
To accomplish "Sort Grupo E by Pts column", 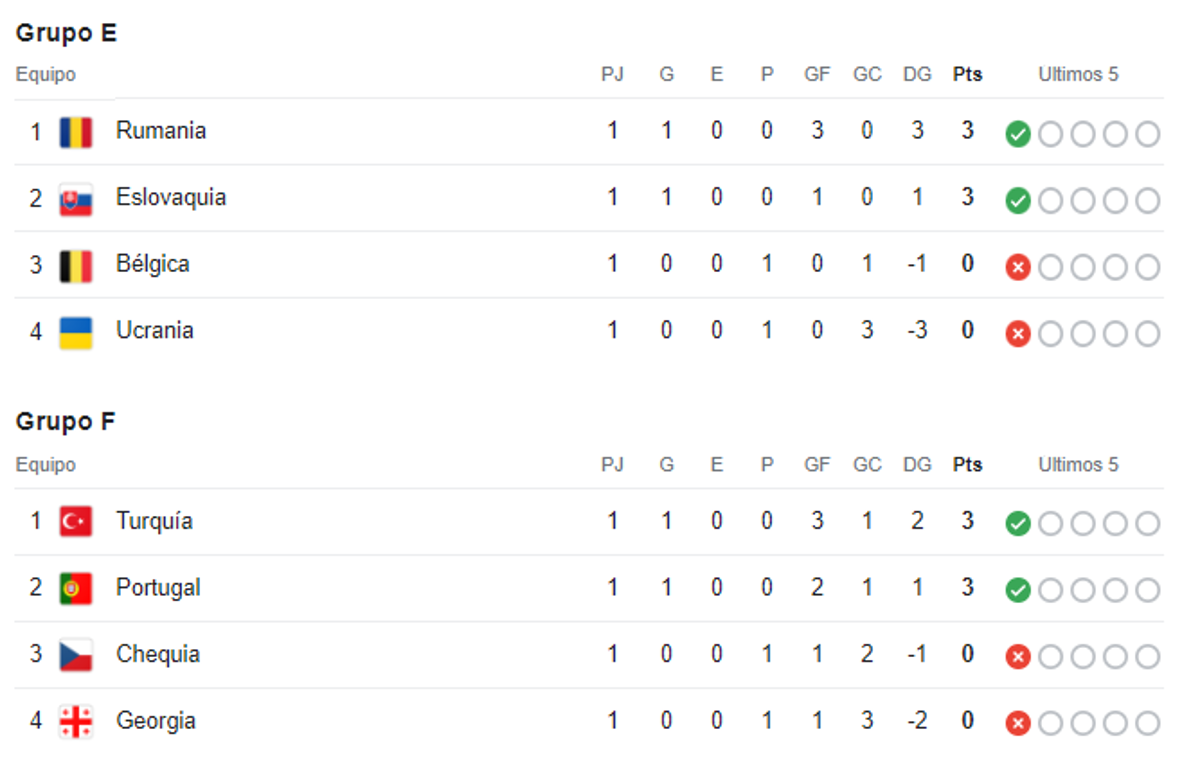I will [x=967, y=75].
